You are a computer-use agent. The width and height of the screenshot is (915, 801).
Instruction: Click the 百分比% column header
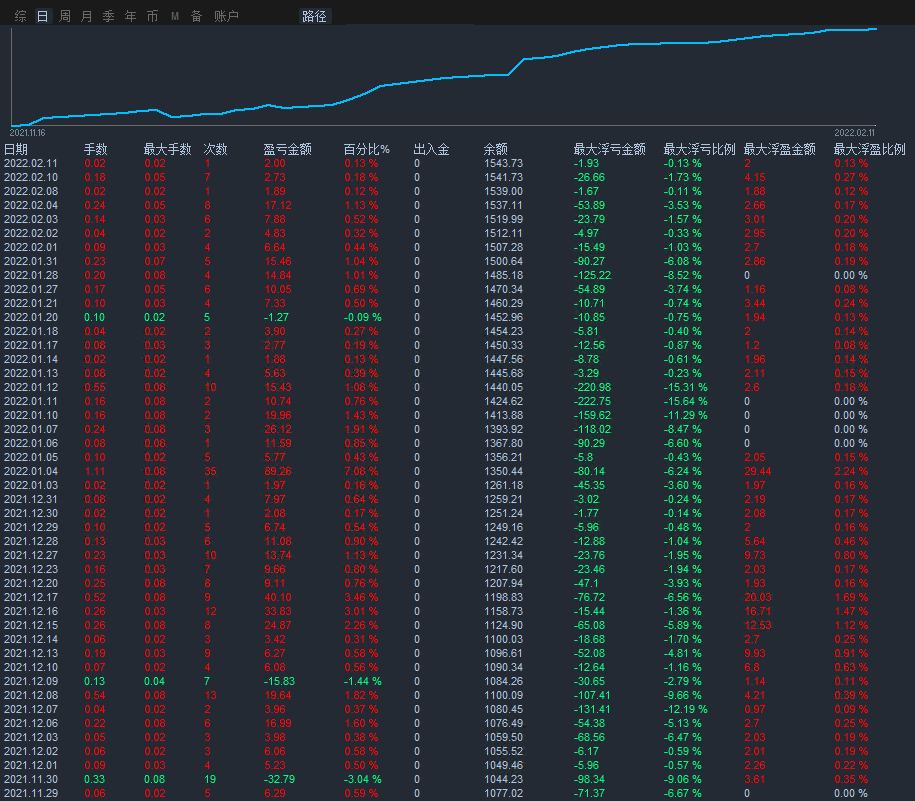[366, 149]
